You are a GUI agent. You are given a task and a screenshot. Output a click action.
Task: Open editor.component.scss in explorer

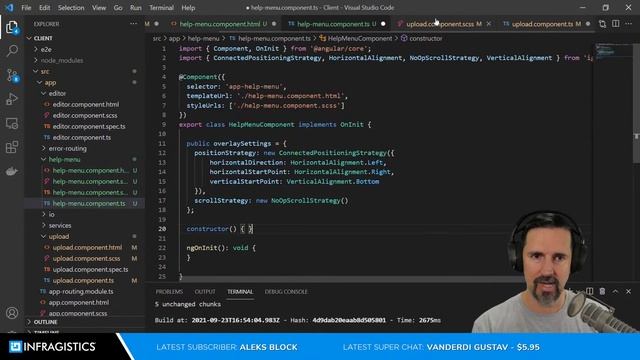click(84, 116)
